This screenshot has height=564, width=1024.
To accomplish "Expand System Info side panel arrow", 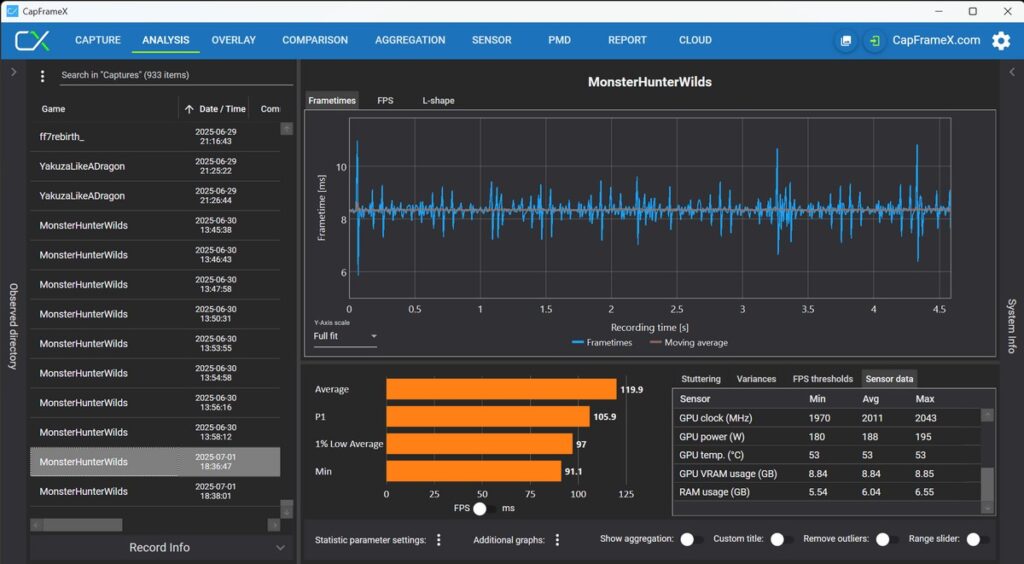I will coord(1012,72).
